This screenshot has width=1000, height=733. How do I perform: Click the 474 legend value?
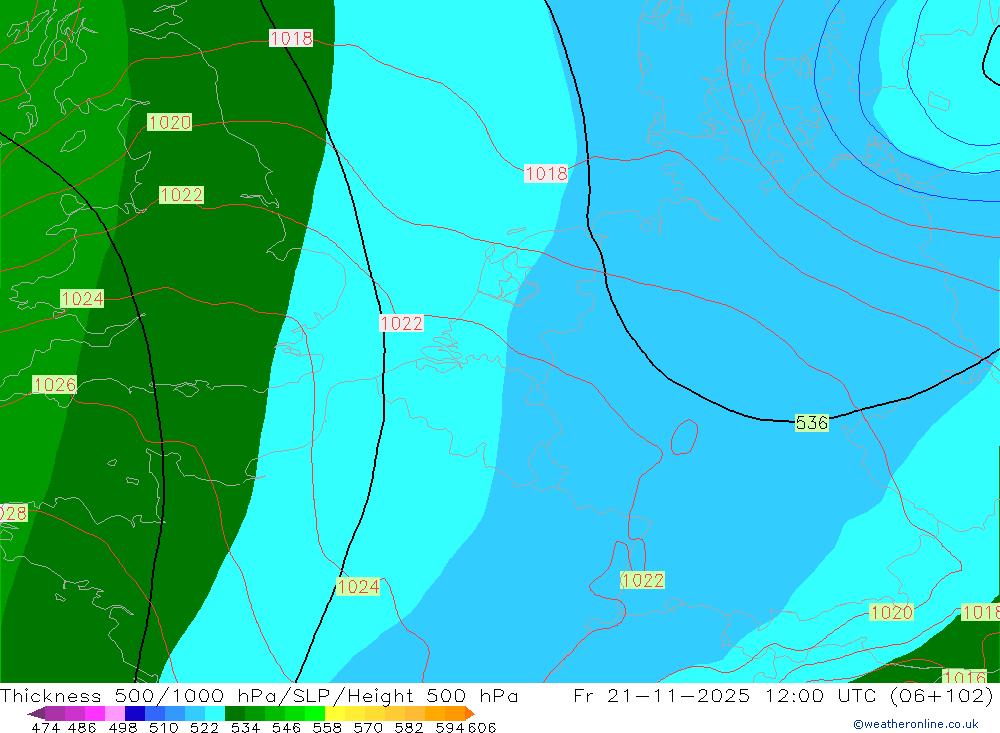point(45,728)
